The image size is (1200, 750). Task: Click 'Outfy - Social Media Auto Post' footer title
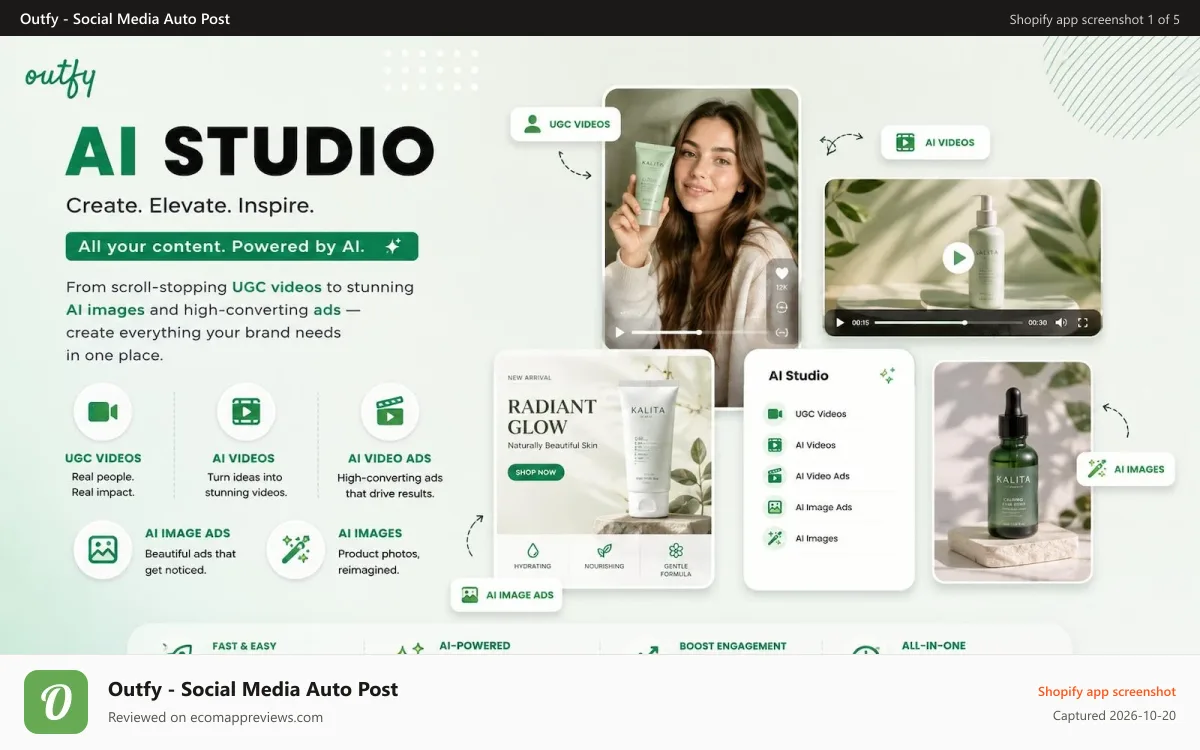pos(253,689)
